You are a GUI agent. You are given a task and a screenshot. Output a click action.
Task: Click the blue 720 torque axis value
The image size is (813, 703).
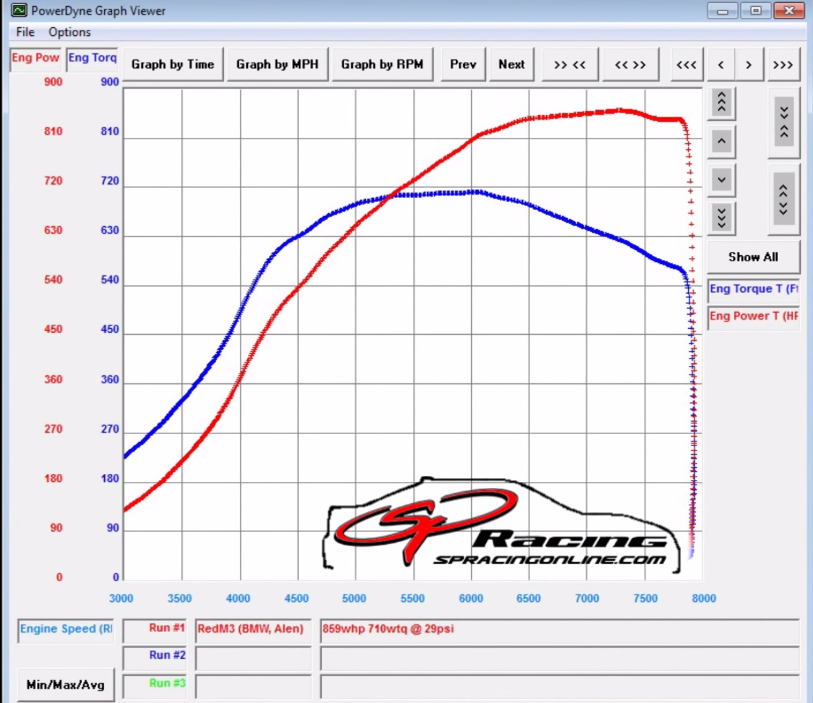coord(110,181)
